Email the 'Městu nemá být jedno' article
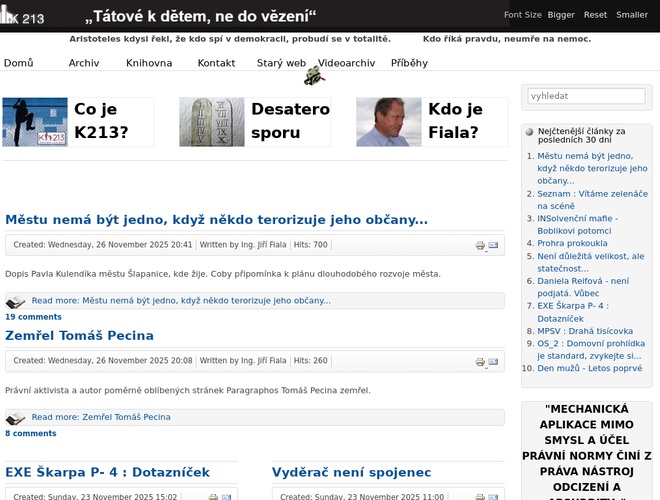Screen dimensions: 660x500 click(493, 245)
